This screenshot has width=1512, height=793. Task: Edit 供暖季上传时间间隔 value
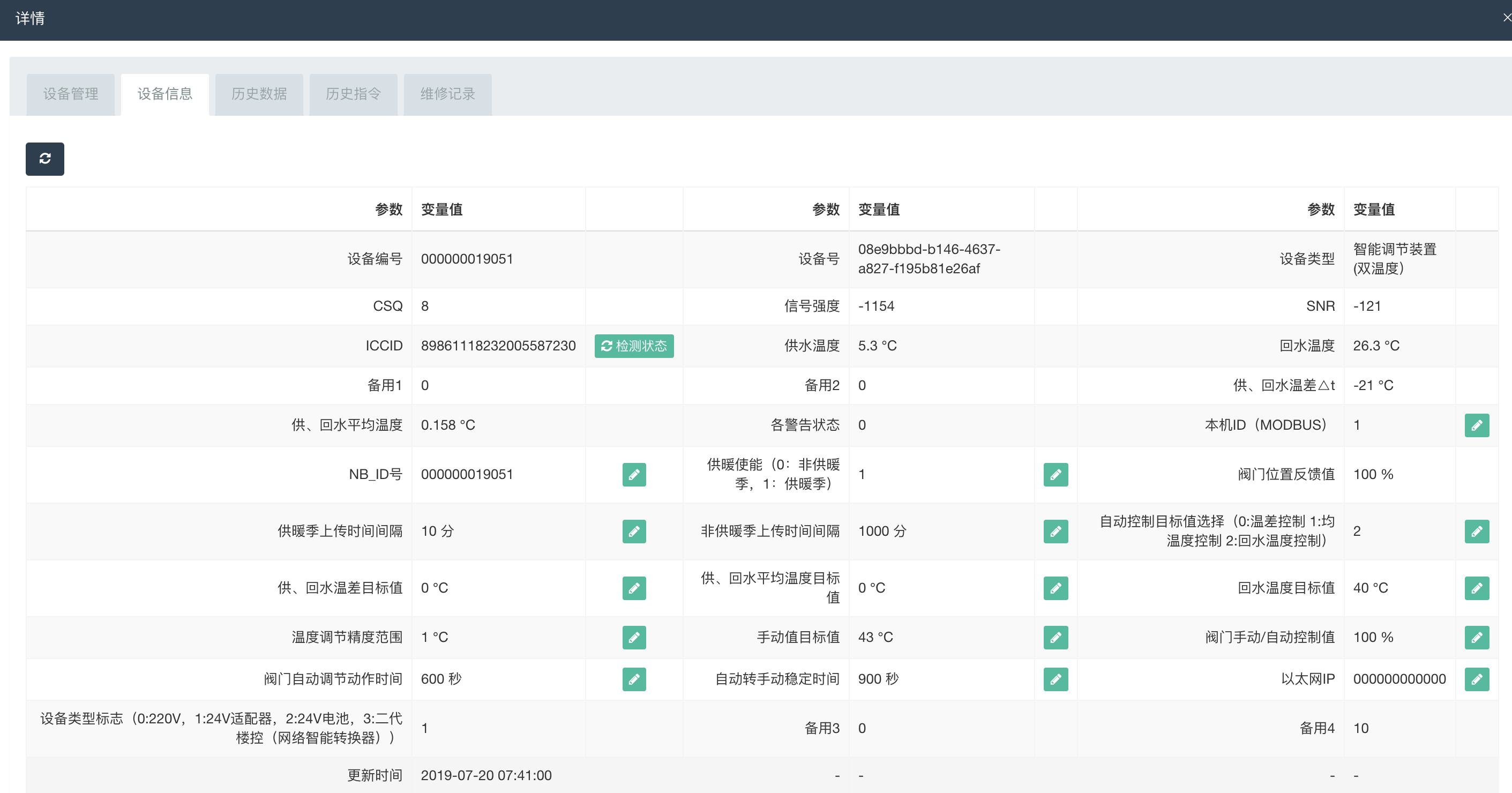(634, 531)
